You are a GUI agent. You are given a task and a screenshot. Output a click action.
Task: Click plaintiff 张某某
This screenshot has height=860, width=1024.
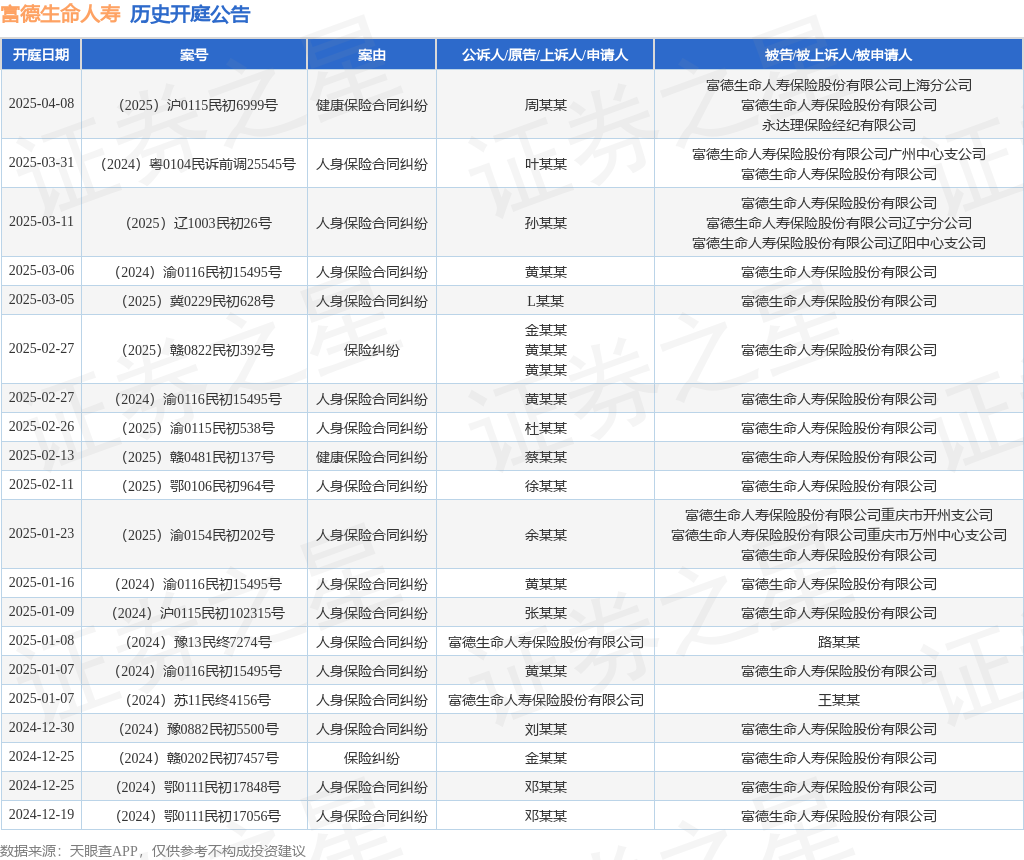(x=545, y=613)
